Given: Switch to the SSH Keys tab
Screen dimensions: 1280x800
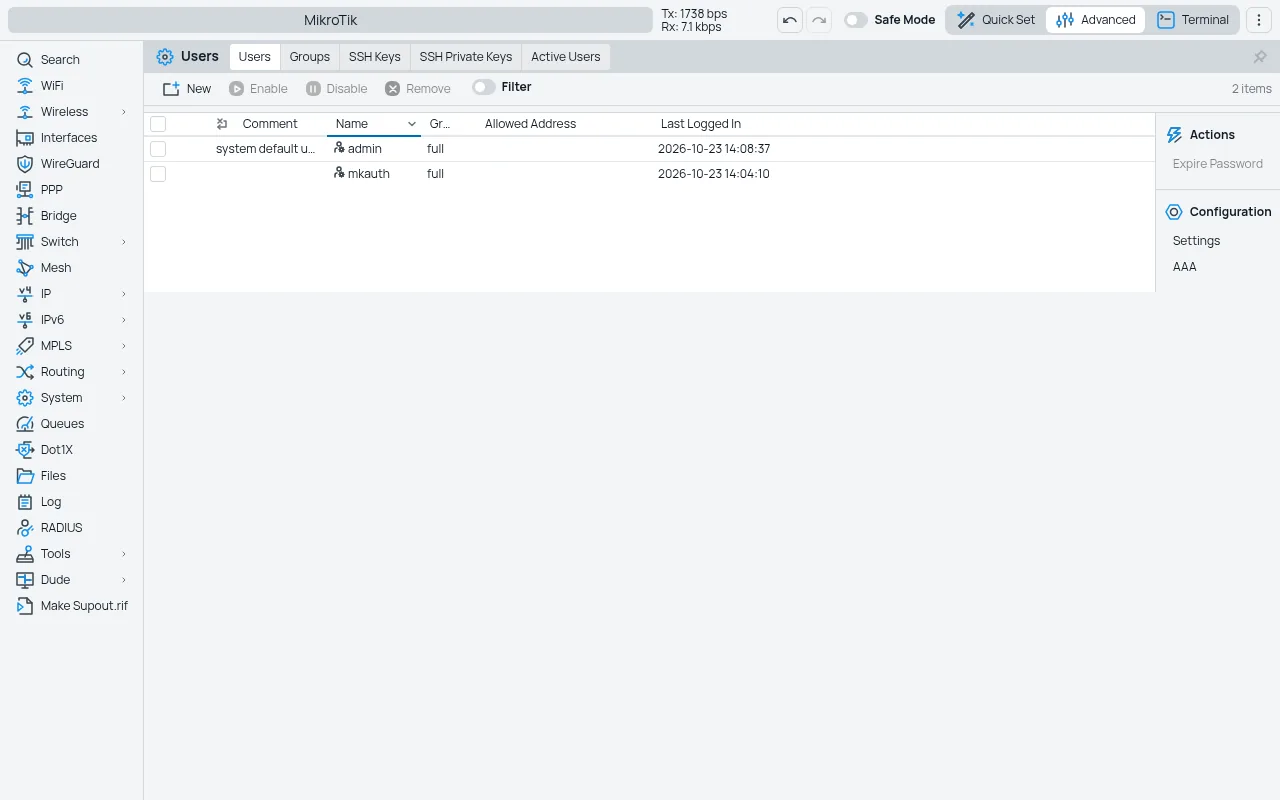Looking at the screenshot, I should tap(375, 57).
